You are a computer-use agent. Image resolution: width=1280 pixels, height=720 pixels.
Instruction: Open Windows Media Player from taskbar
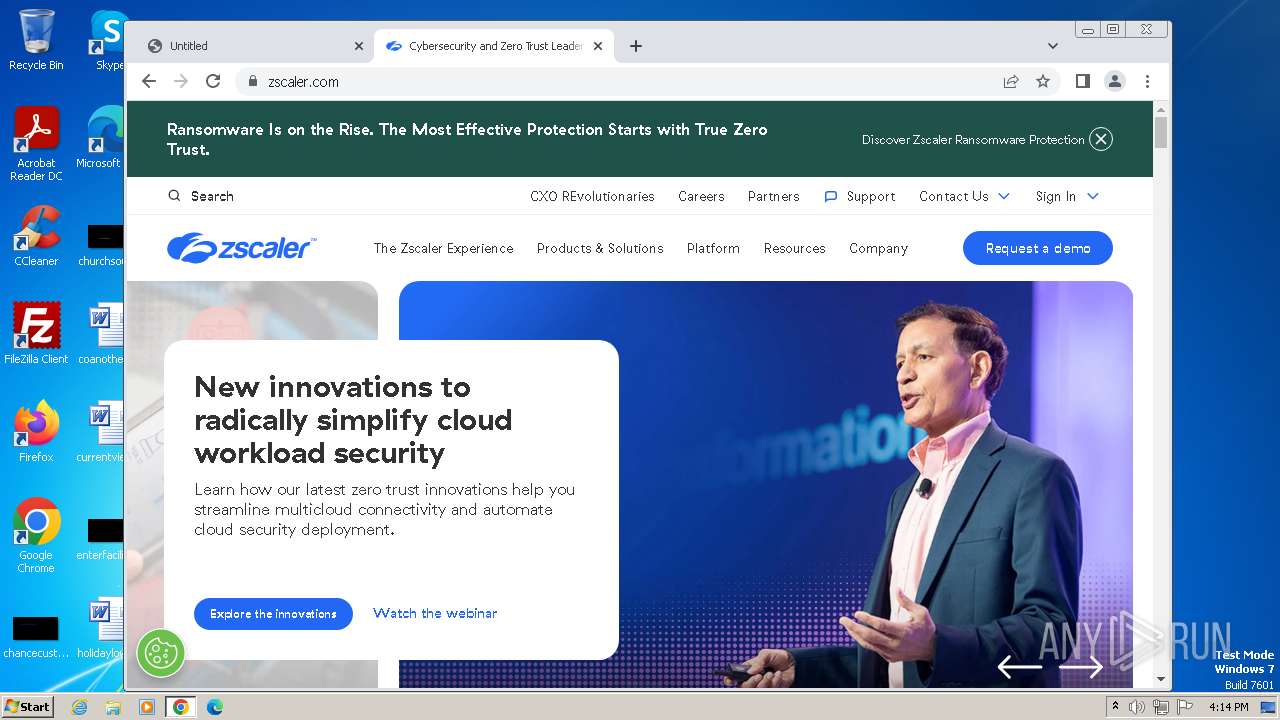(x=147, y=707)
